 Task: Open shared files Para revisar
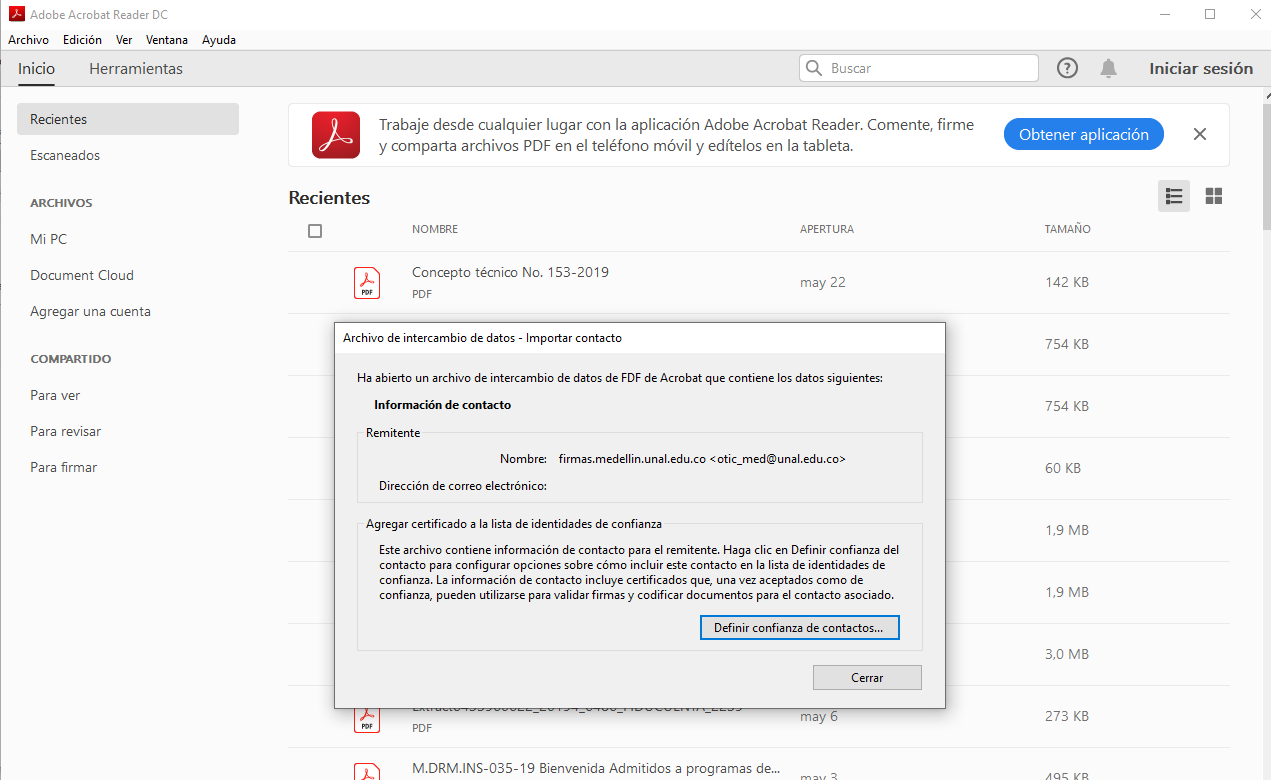(65, 431)
